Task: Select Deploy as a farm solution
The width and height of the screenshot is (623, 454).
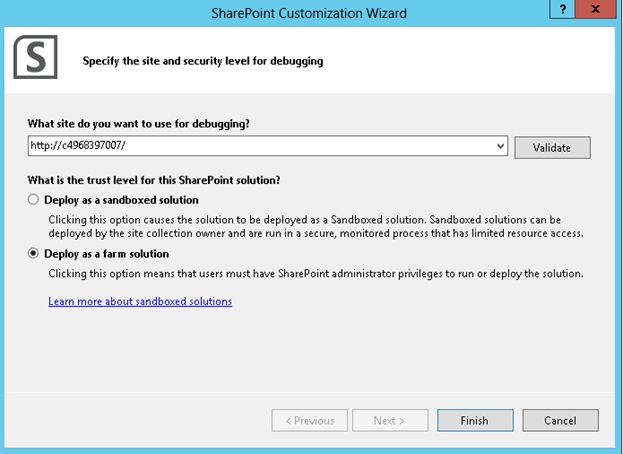Action: 34,254
